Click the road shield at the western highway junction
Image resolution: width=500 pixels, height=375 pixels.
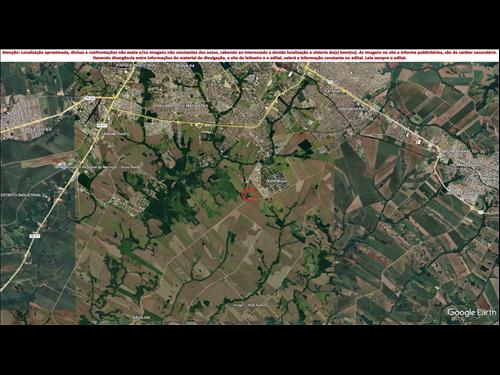coord(89,98)
